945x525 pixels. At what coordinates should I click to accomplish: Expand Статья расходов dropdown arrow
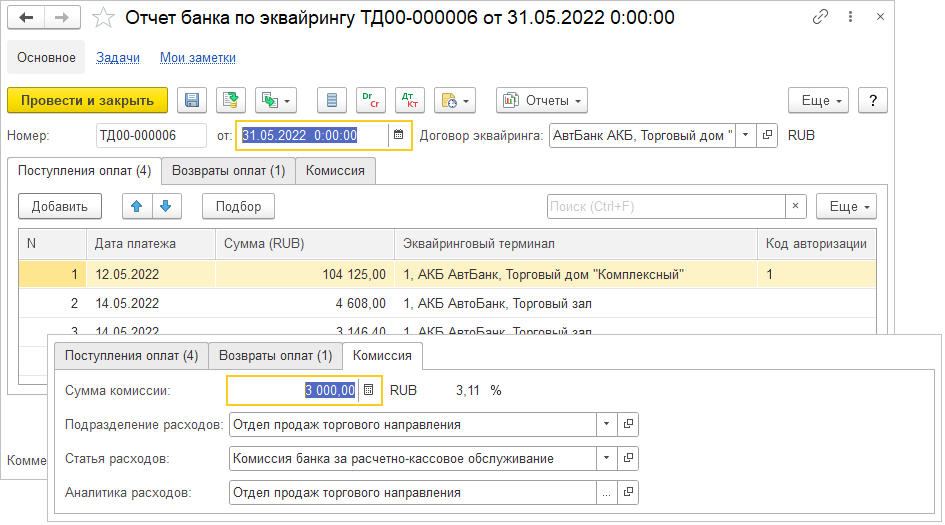click(x=606, y=458)
